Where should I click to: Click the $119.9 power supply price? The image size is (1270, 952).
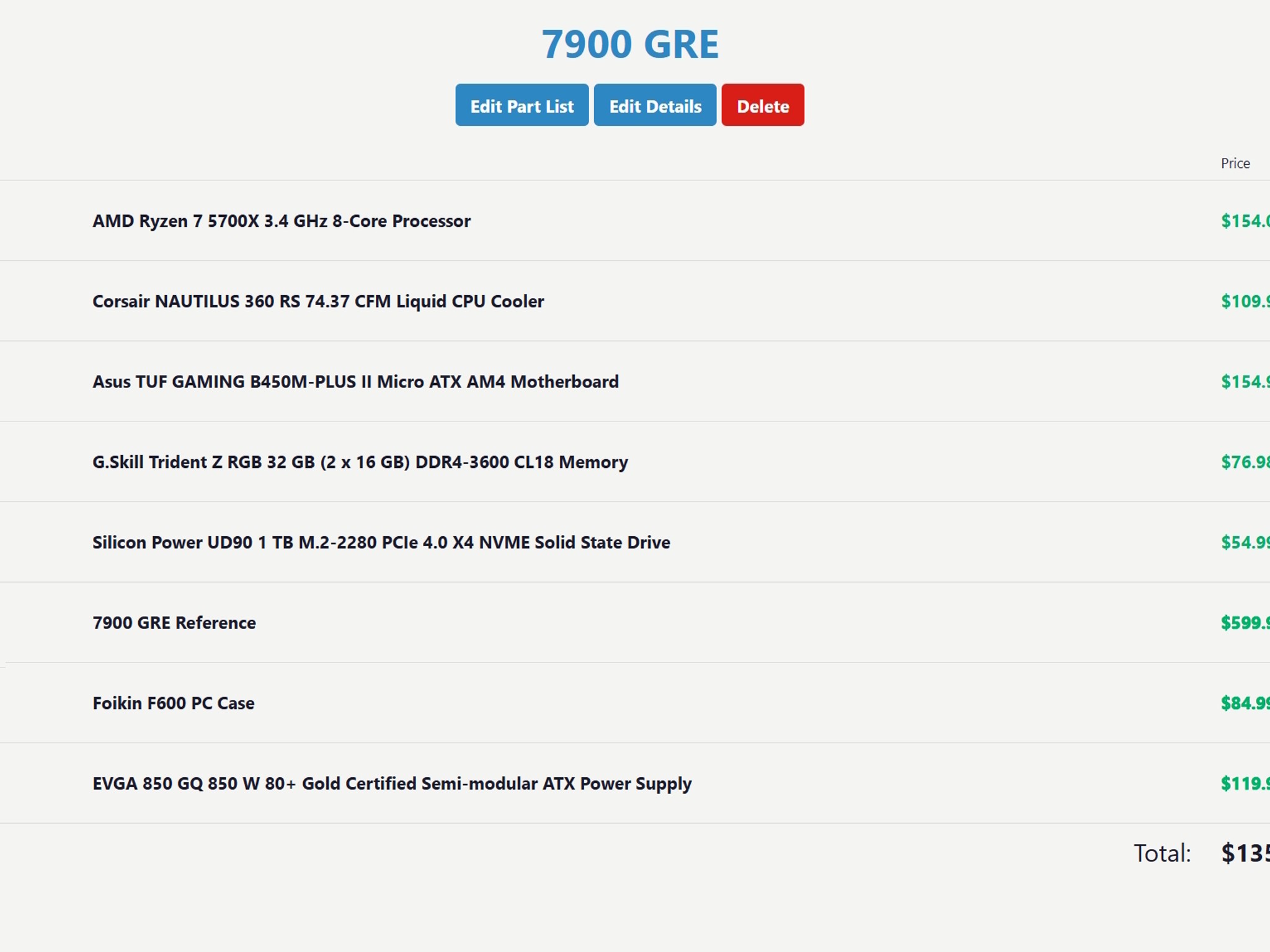coord(1245,784)
